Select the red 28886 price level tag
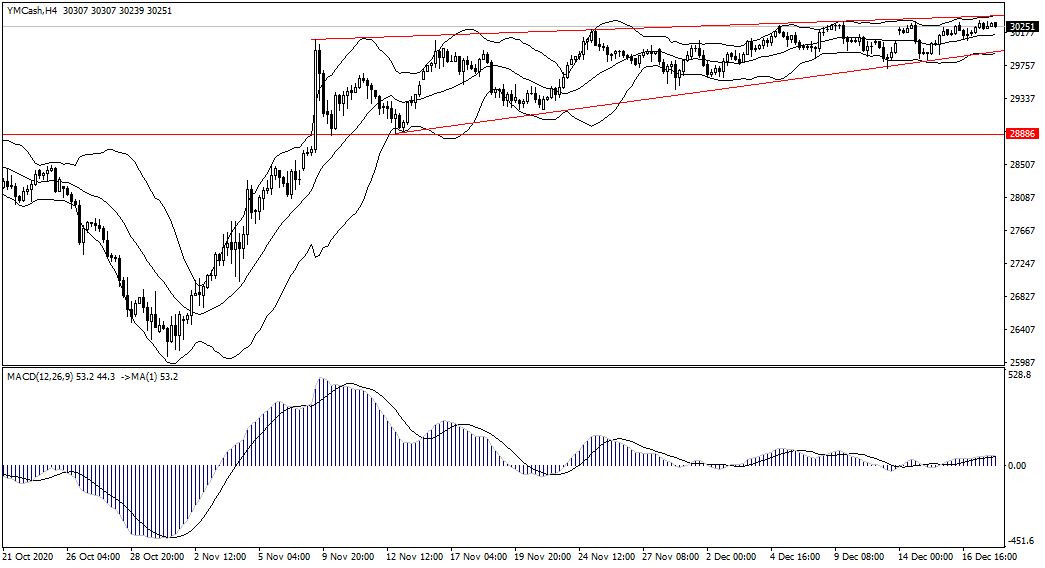 (x=1021, y=133)
